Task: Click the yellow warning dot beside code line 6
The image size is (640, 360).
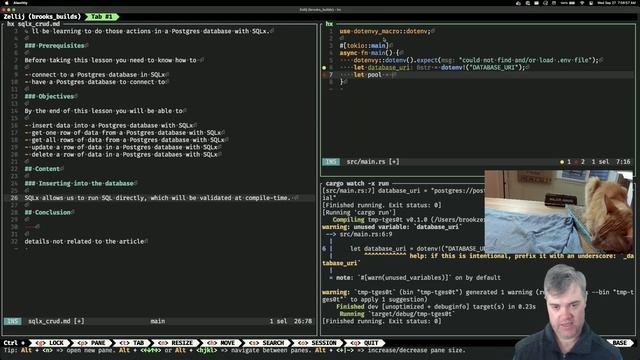Action: pos(324,68)
